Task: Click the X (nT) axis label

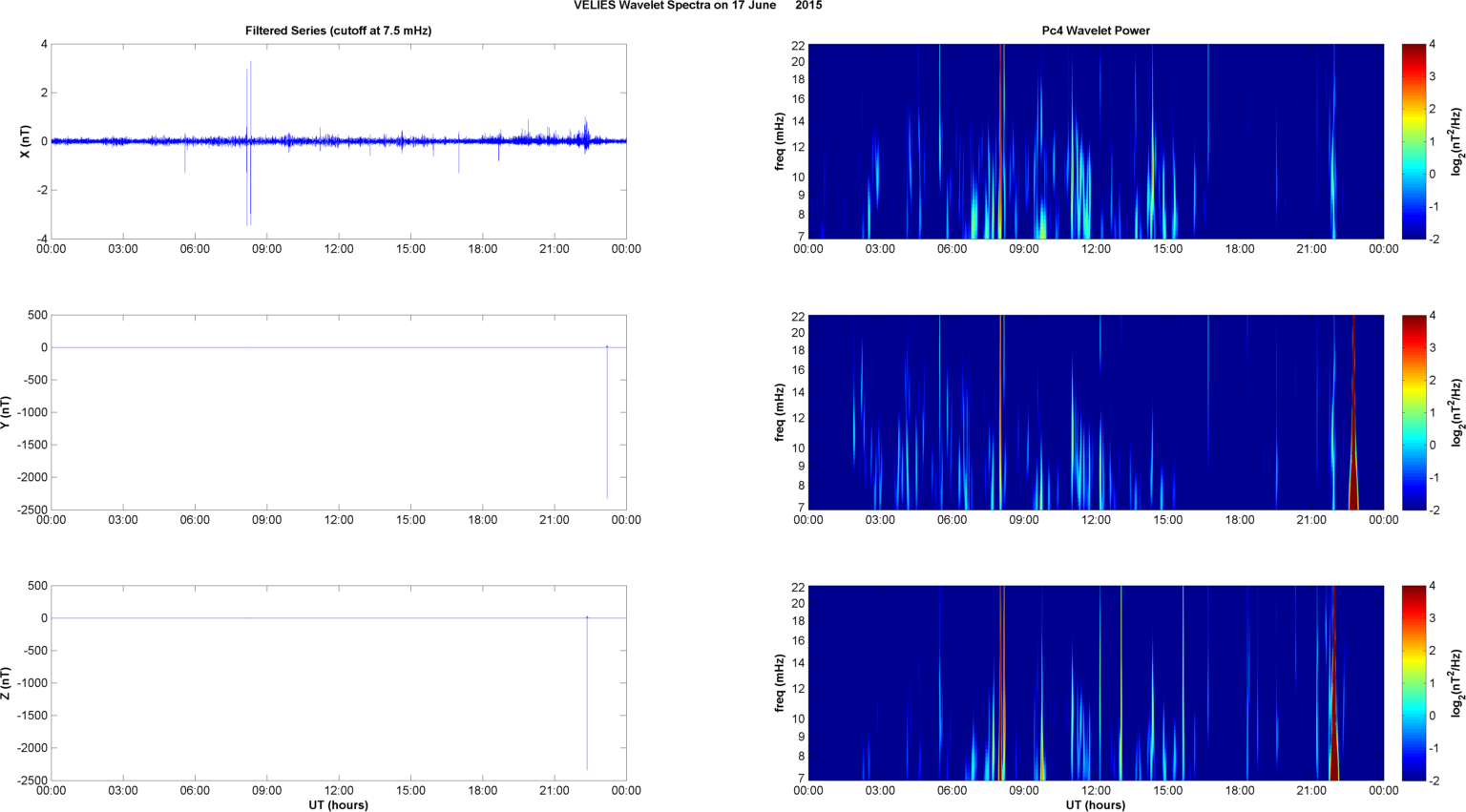Action: click(x=26, y=141)
